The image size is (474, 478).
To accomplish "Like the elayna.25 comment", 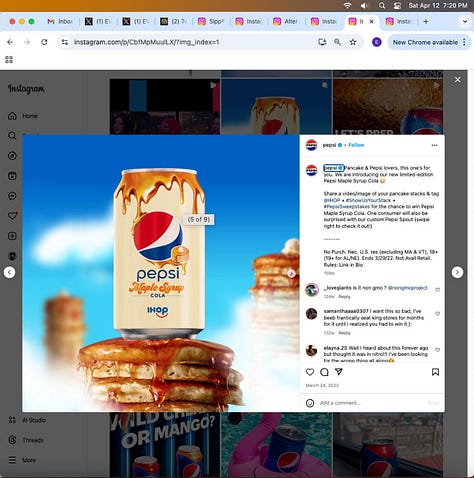I will pos(438,350).
